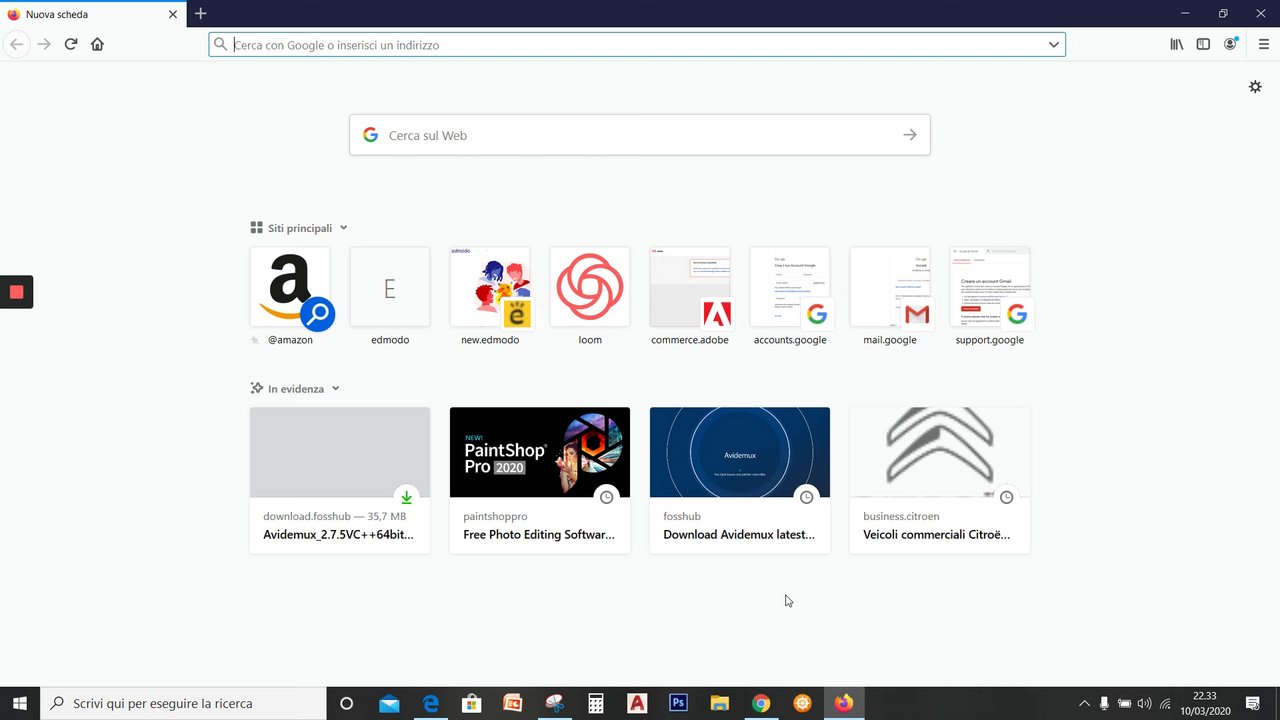Viewport: 1280px width, 720px height.
Task: Open File Explorer from taskbar
Action: pyautogui.click(x=719, y=703)
